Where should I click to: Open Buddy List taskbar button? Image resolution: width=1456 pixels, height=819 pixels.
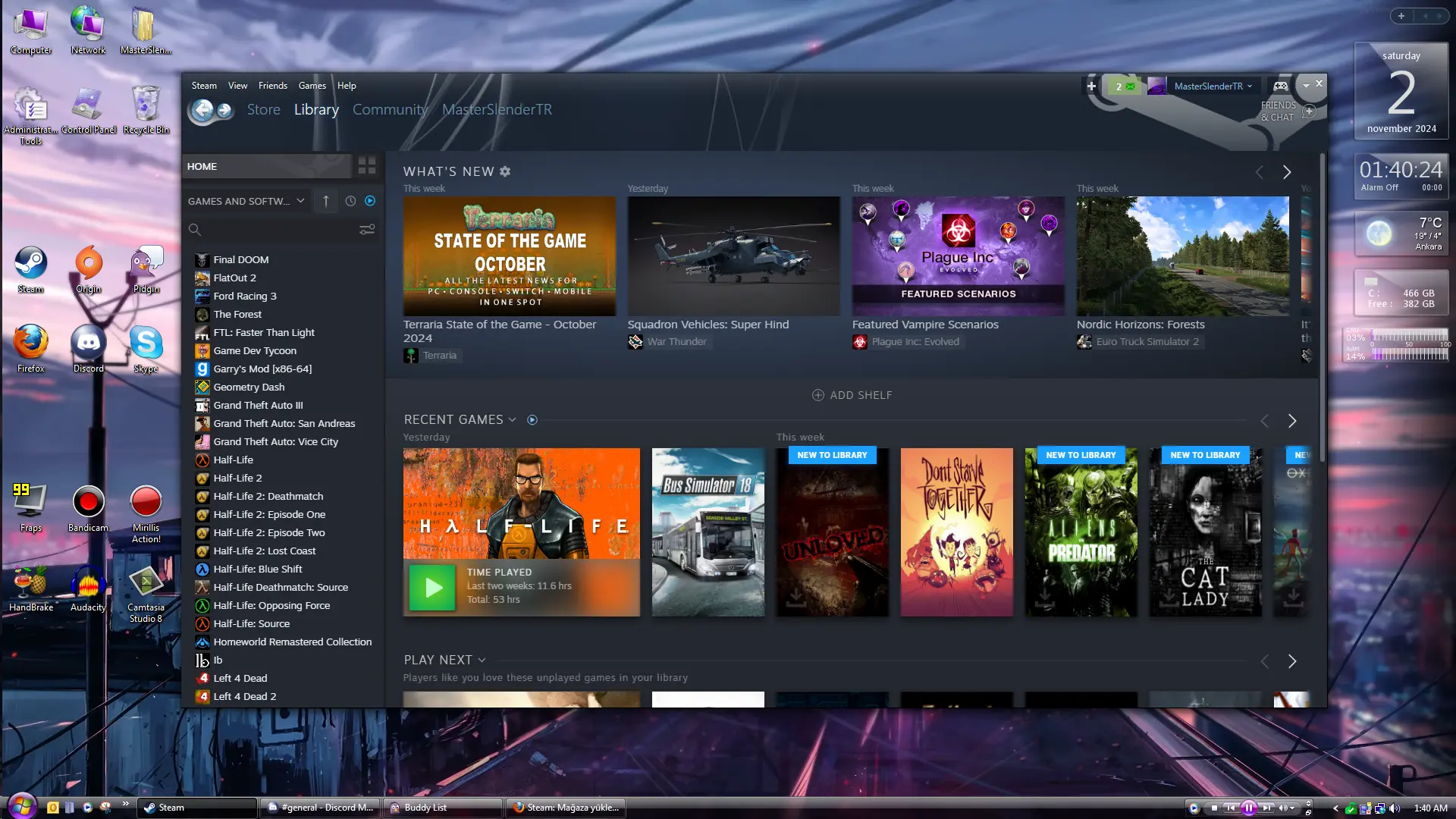pos(444,808)
